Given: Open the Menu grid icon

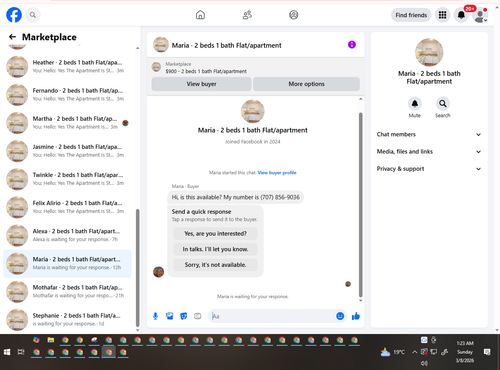Looking at the screenshot, I should click(442, 15).
